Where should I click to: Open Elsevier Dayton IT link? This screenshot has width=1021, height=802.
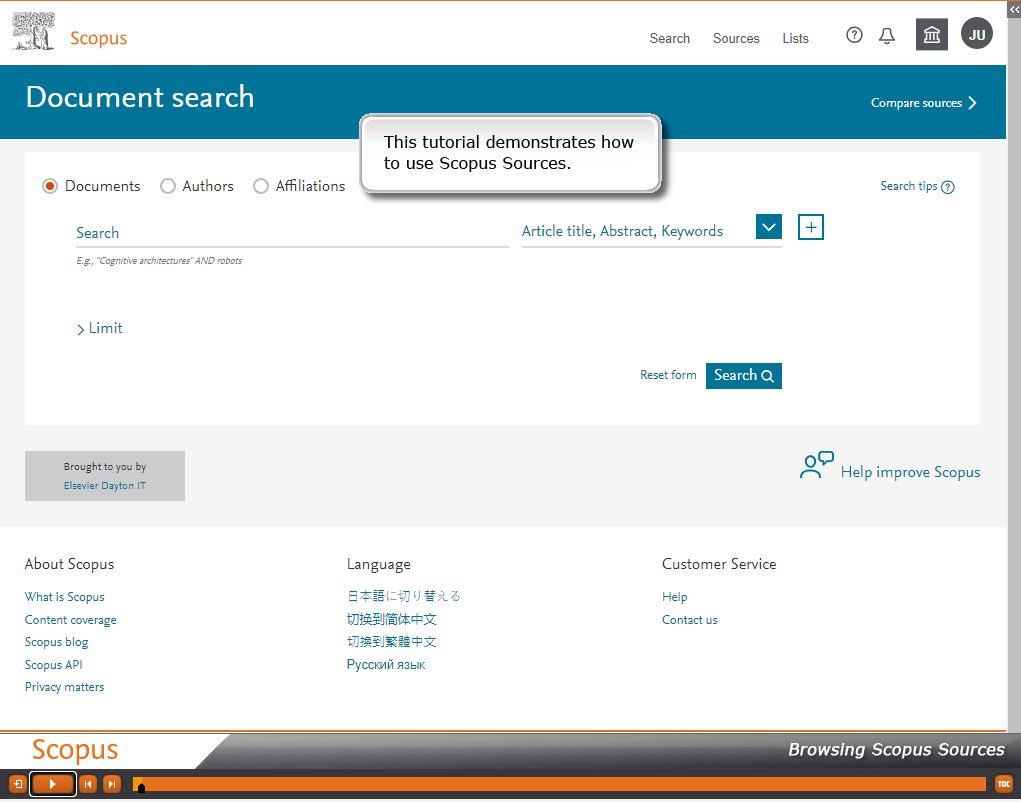point(105,486)
